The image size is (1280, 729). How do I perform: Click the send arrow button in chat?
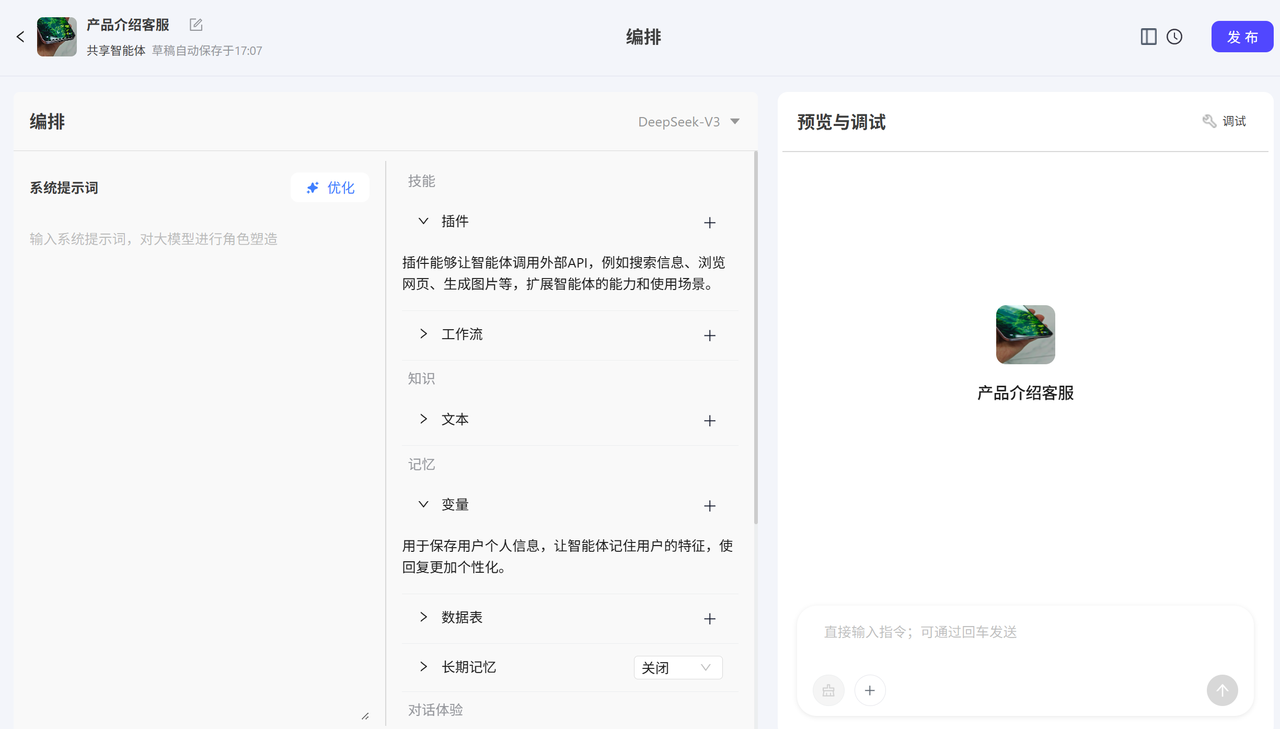[x=1222, y=690]
